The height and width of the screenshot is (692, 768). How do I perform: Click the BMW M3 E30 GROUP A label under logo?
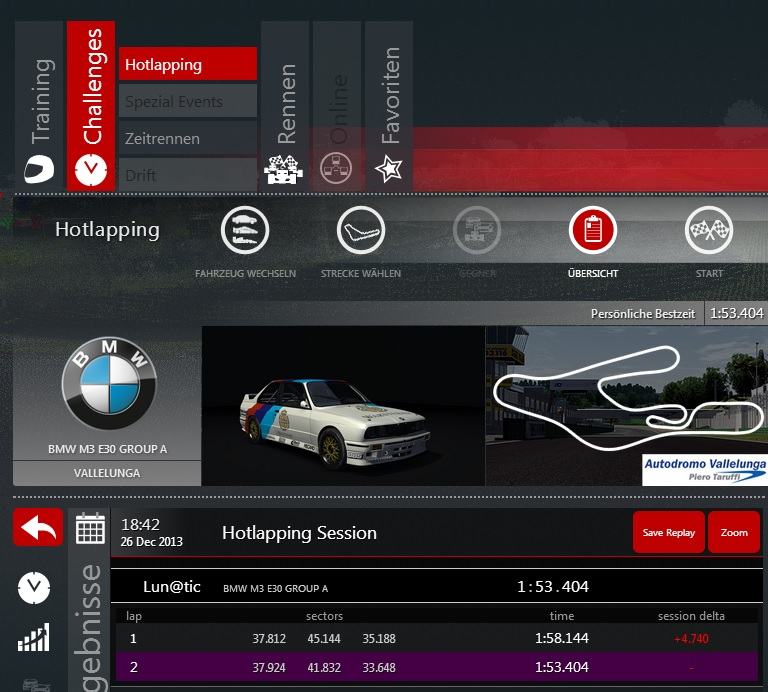click(x=107, y=449)
